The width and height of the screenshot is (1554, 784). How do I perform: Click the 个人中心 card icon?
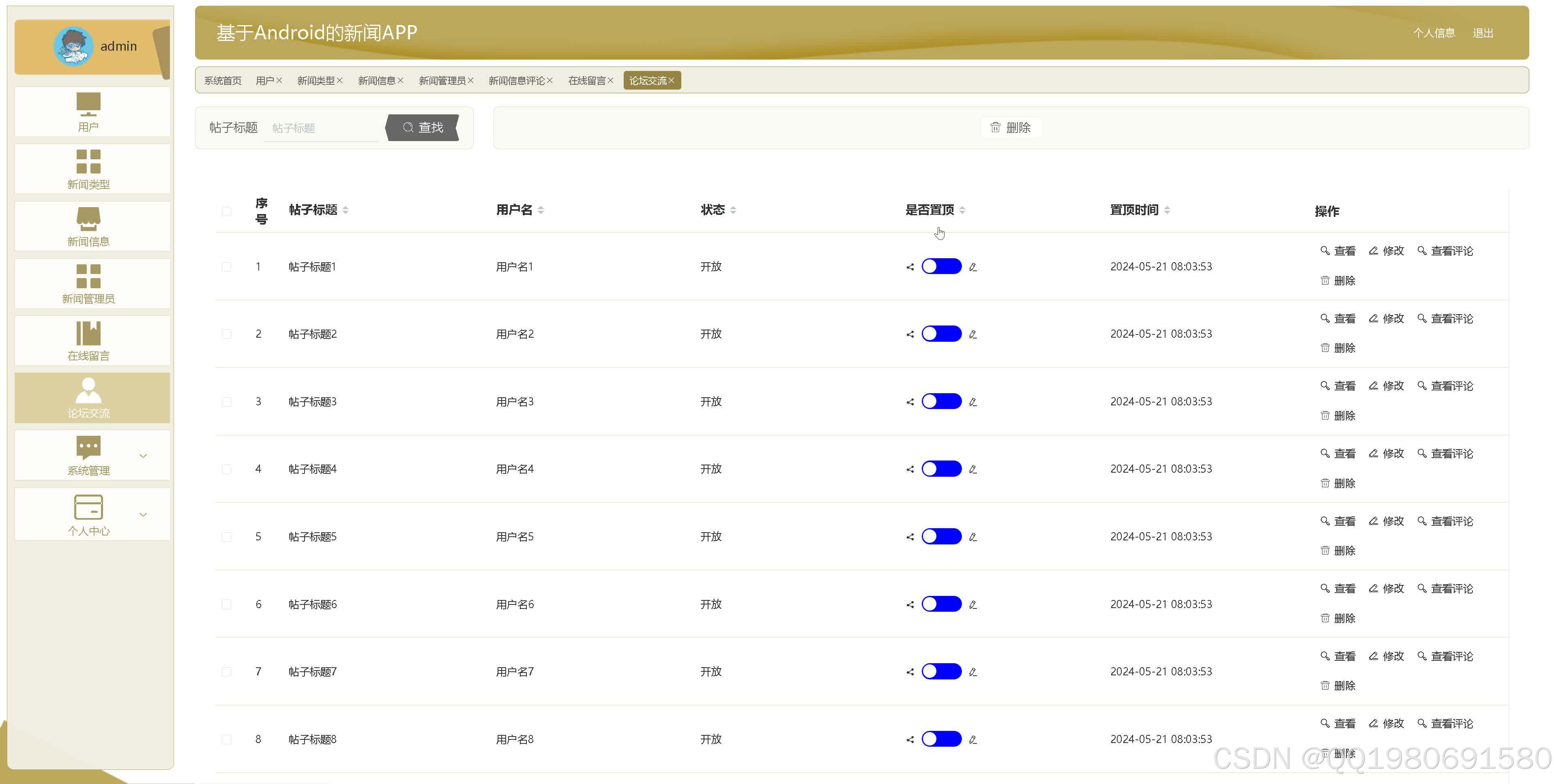(x=88, y=507)
